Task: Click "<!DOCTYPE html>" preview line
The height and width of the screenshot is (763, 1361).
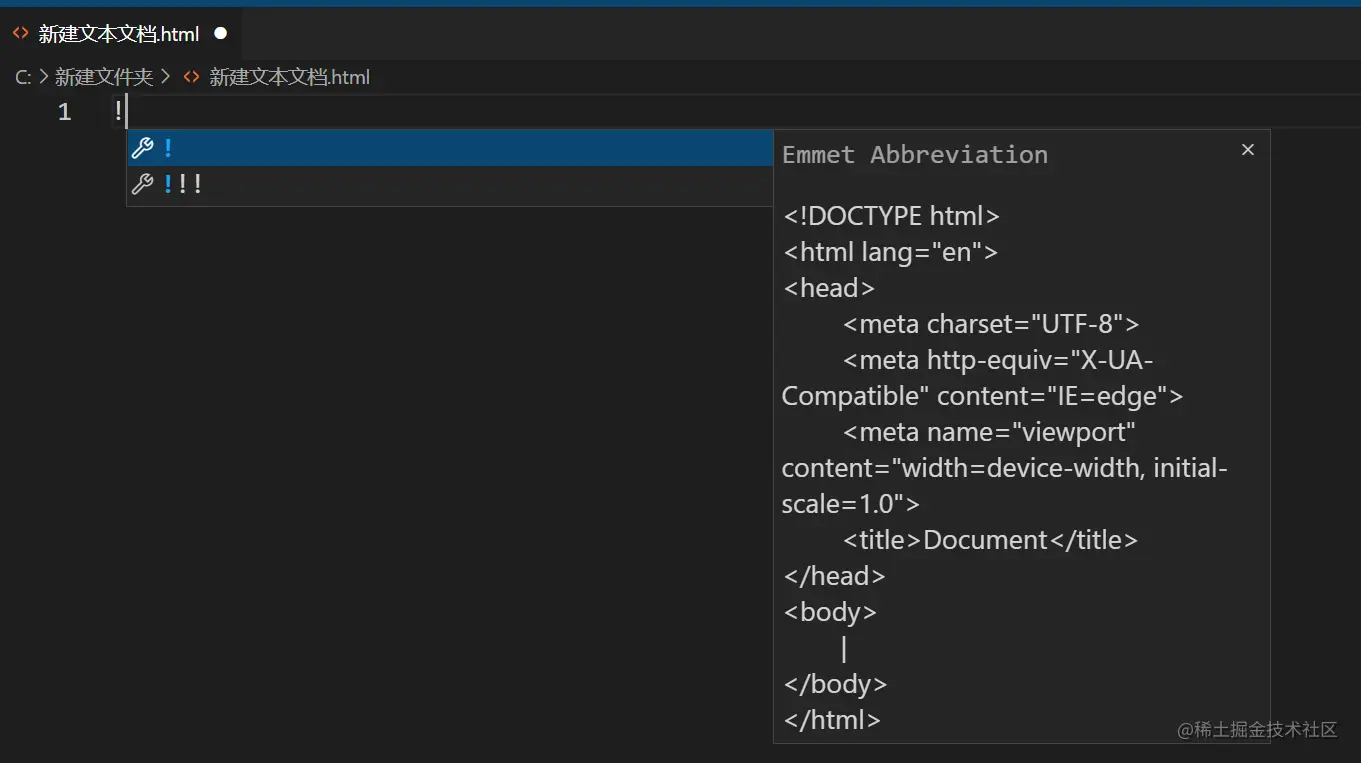Action: (892, 216)
